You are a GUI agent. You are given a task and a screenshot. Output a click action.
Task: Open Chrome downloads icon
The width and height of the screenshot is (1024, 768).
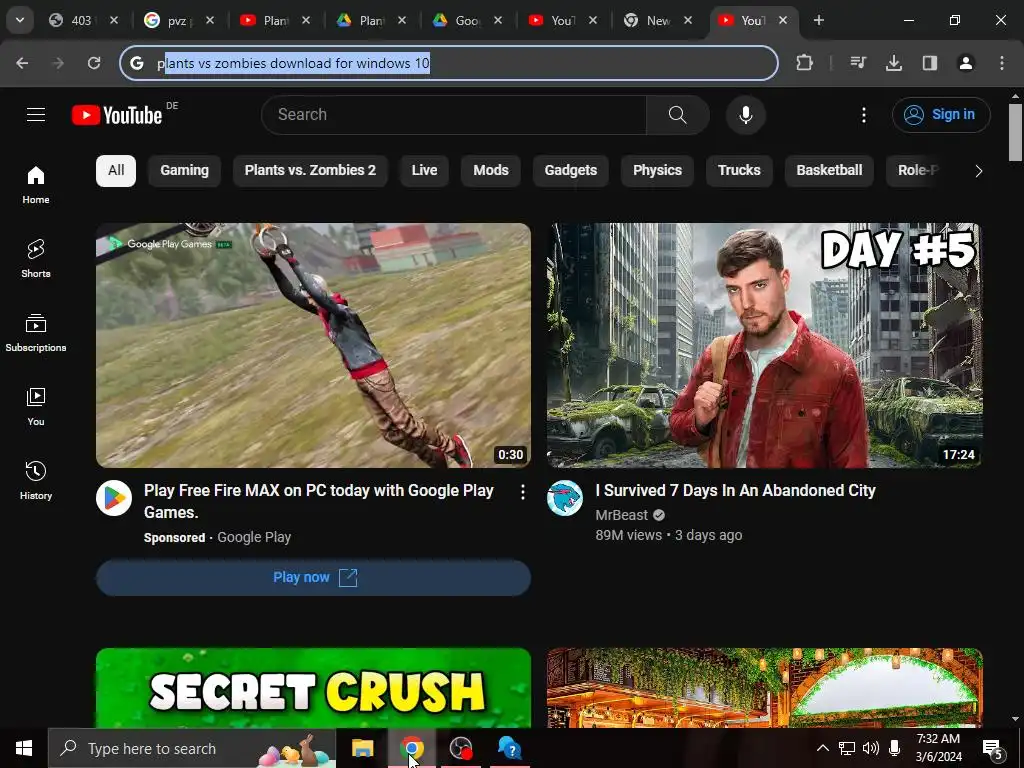894,63
